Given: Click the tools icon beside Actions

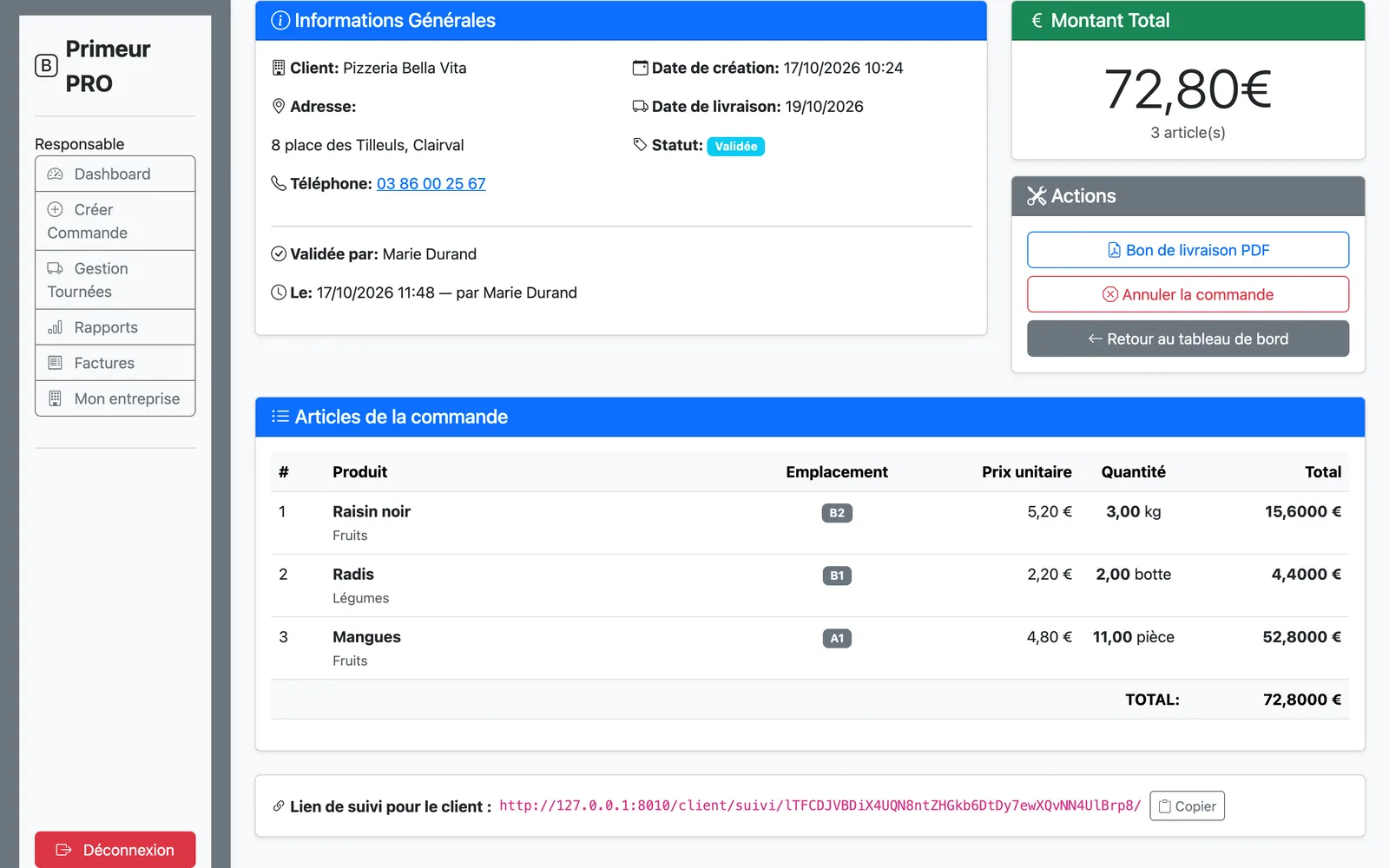Looking at the screenshot, I should click(1037, 195).
